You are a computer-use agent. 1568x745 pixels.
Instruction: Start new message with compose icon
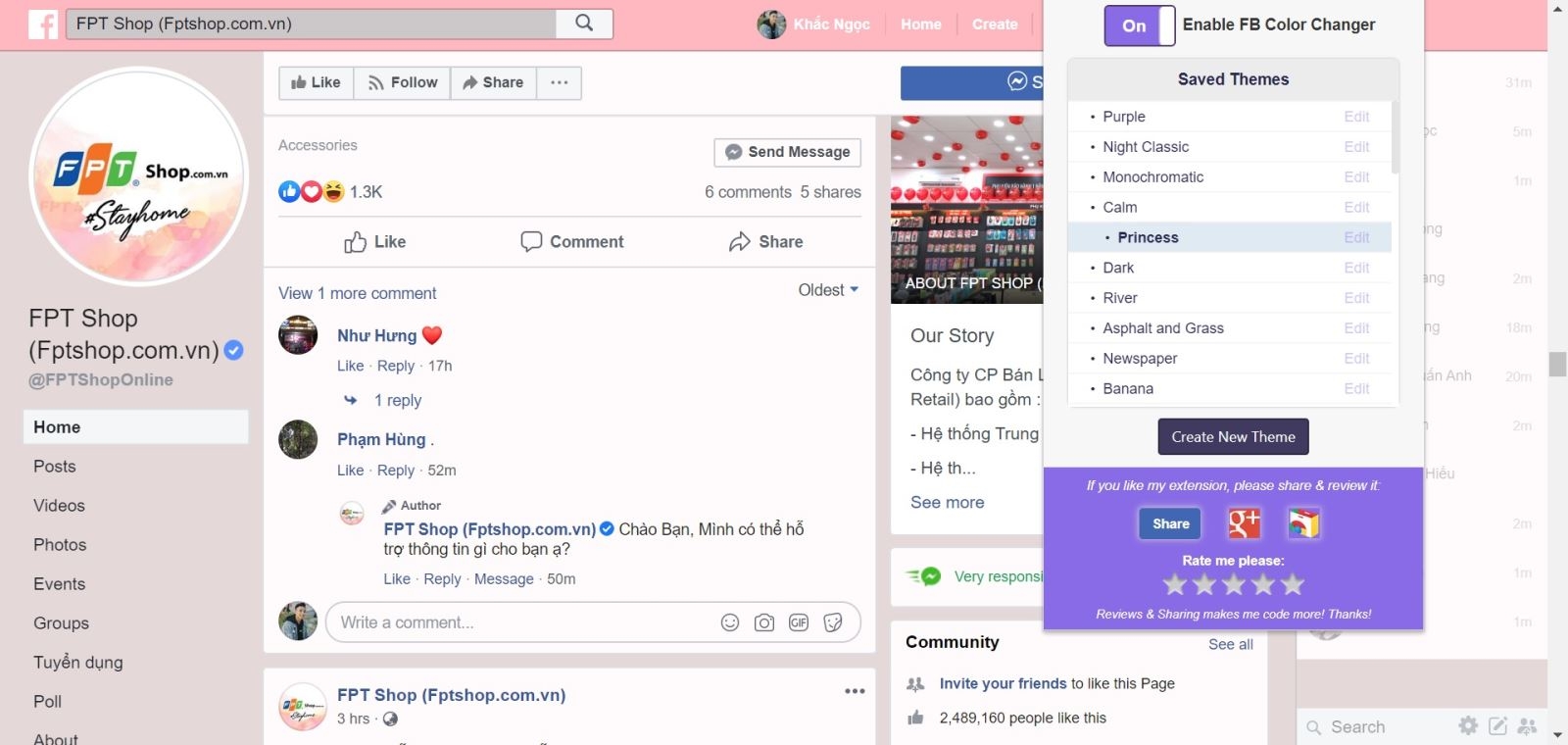point(1497,726)
